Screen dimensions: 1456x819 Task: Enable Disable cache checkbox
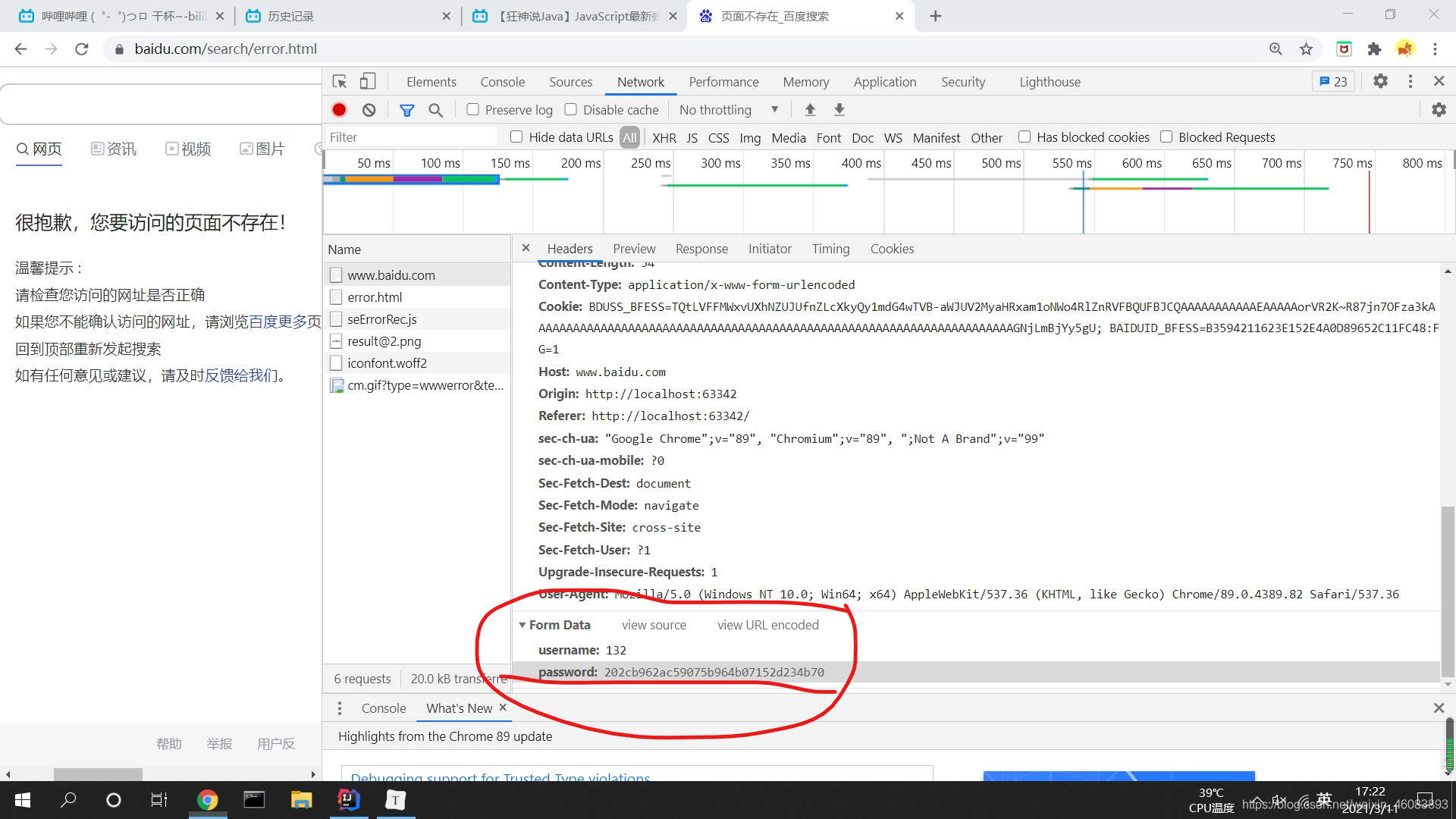571,109
